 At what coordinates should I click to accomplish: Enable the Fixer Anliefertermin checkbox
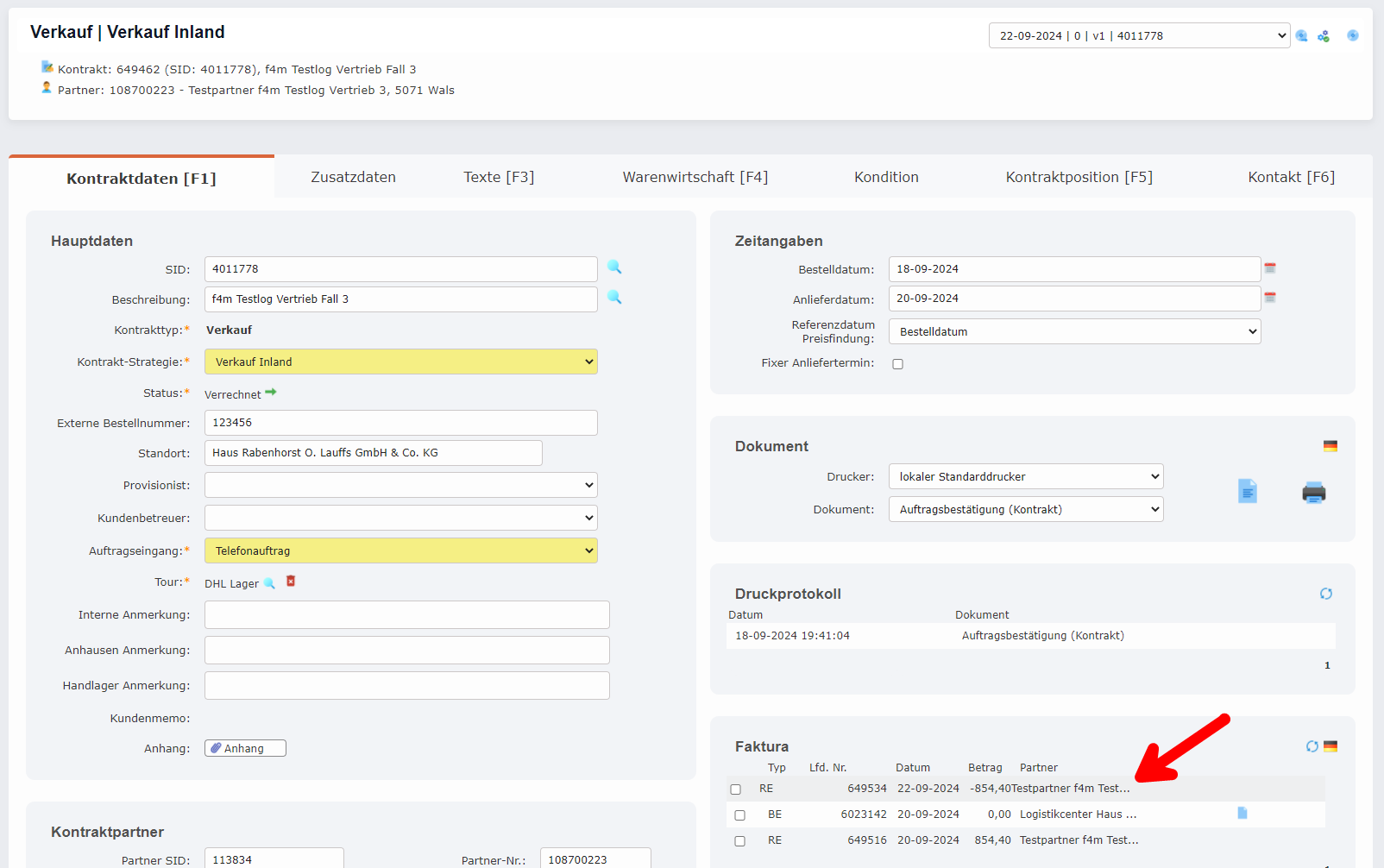point(897,363)
